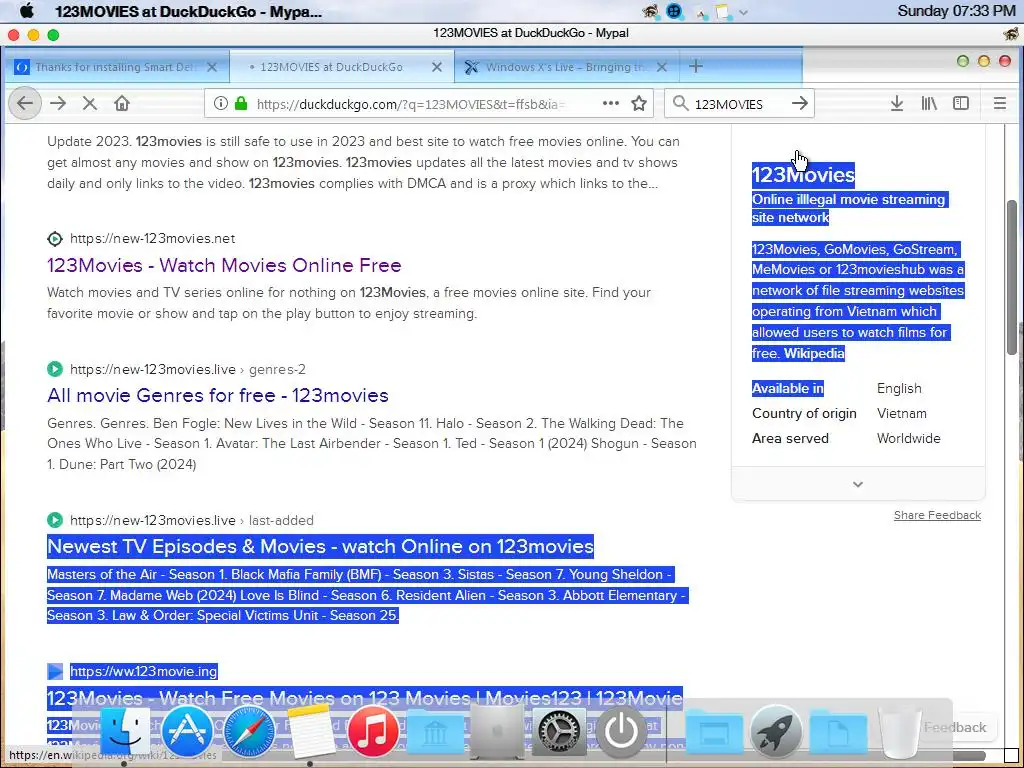Open the page actions three-dot menu

click(611, 103)
